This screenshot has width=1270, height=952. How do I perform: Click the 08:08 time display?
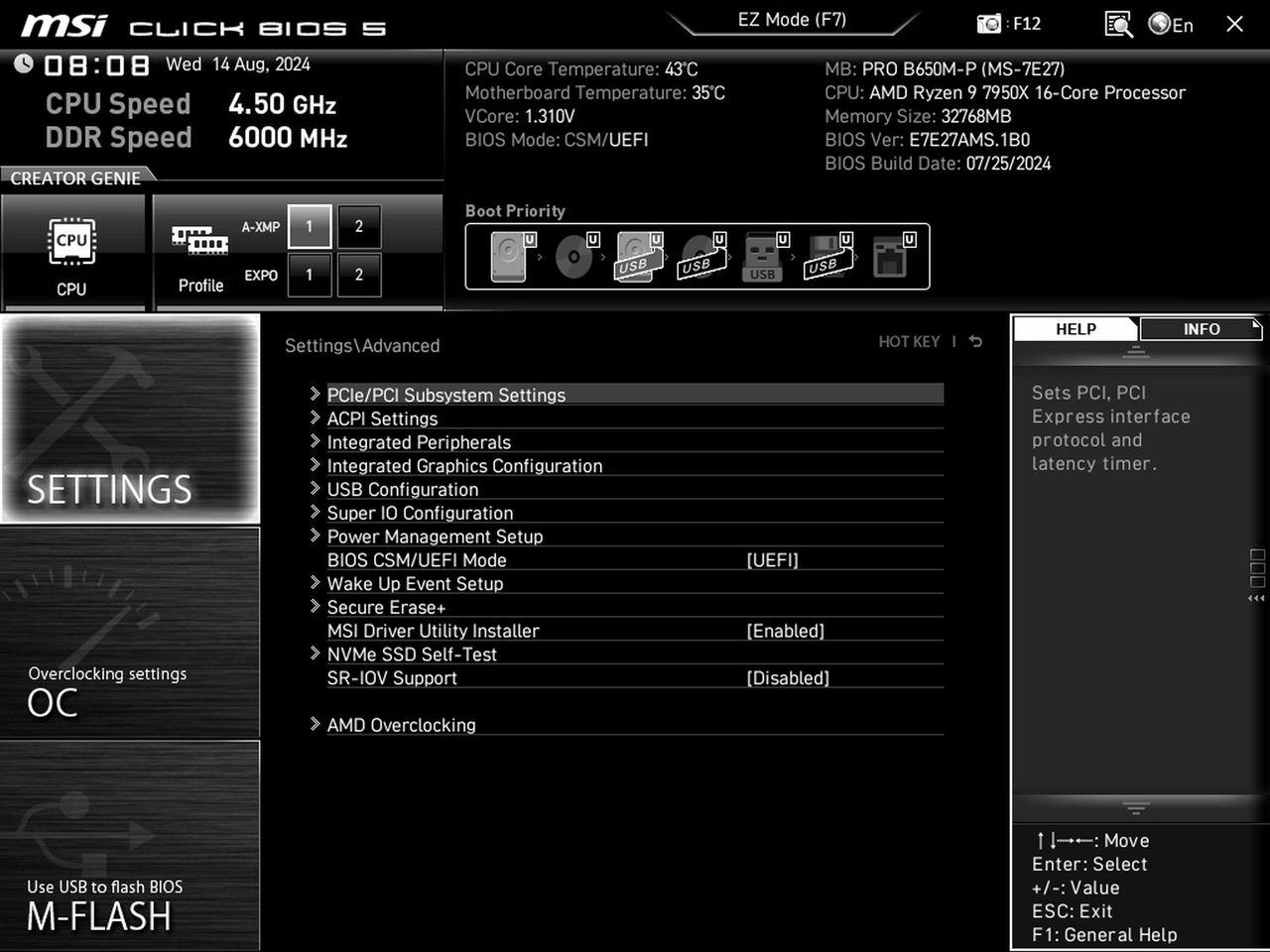pos(96,65)
